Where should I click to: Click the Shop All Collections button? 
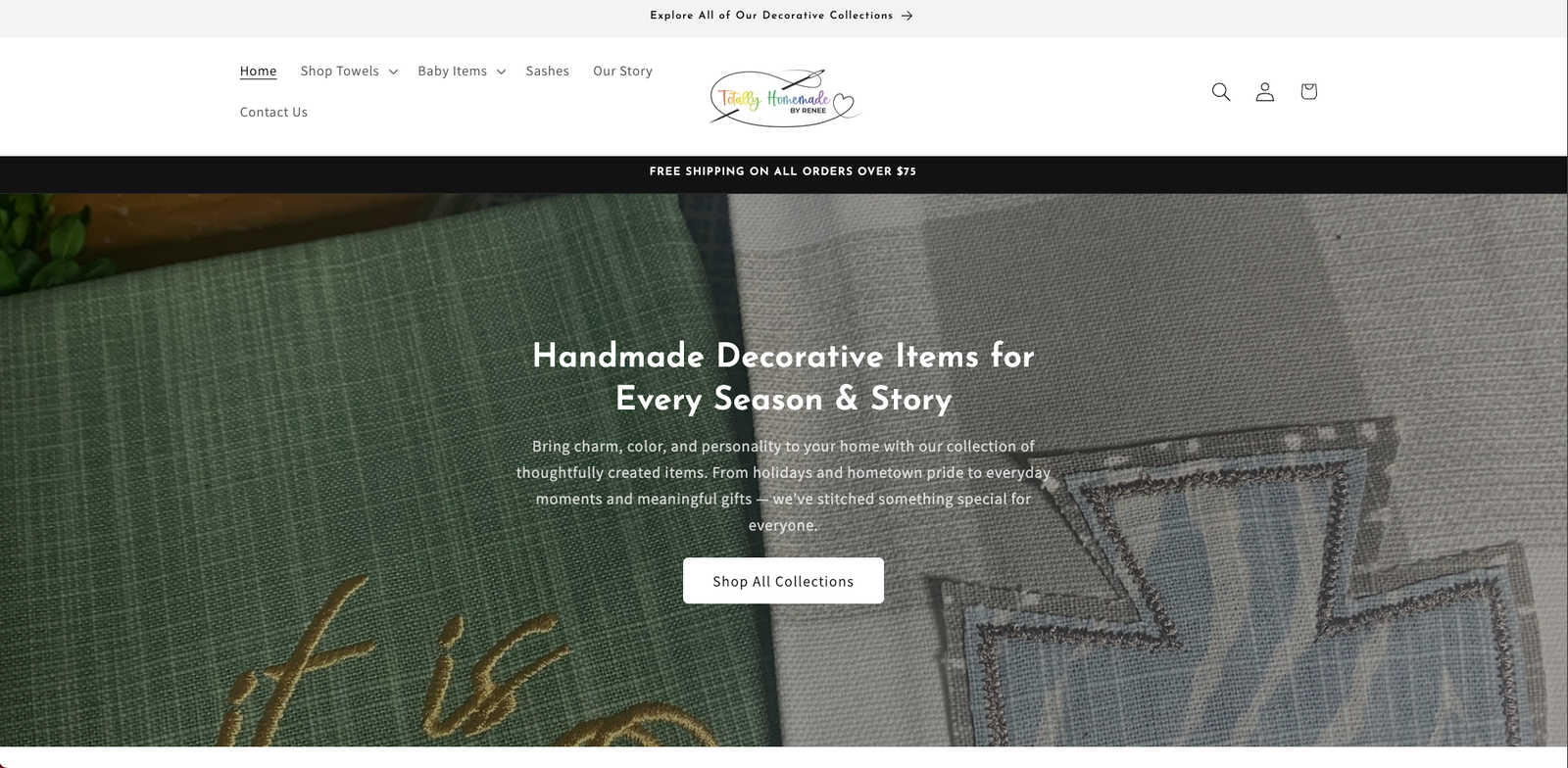783,581
